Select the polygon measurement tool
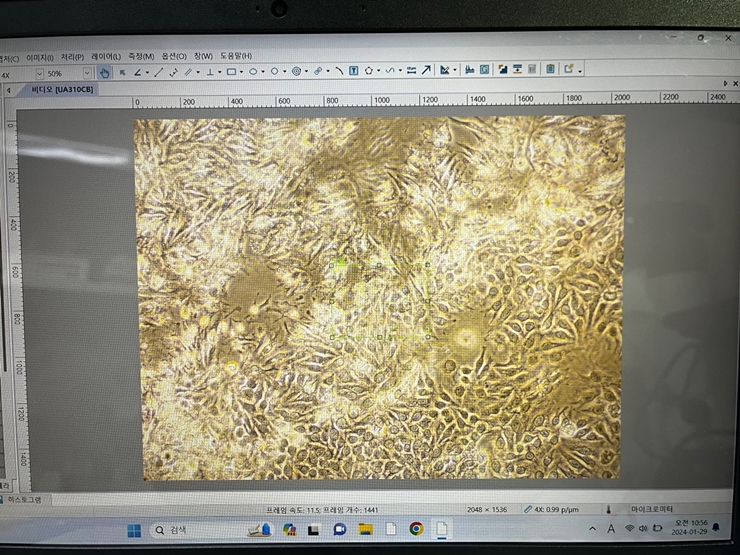Image resolution: width=740 pixels, height=555 pixels. tap(369, 71)
